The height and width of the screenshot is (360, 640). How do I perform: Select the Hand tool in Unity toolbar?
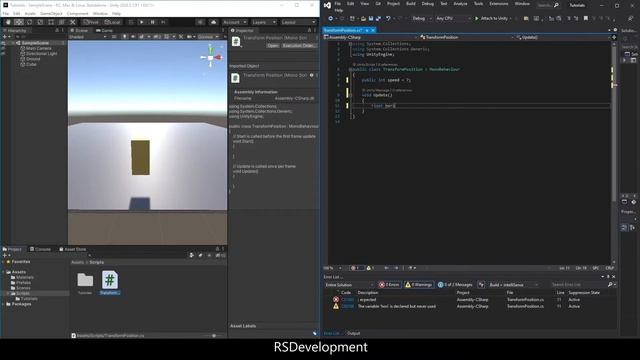(x=8, y=22)
